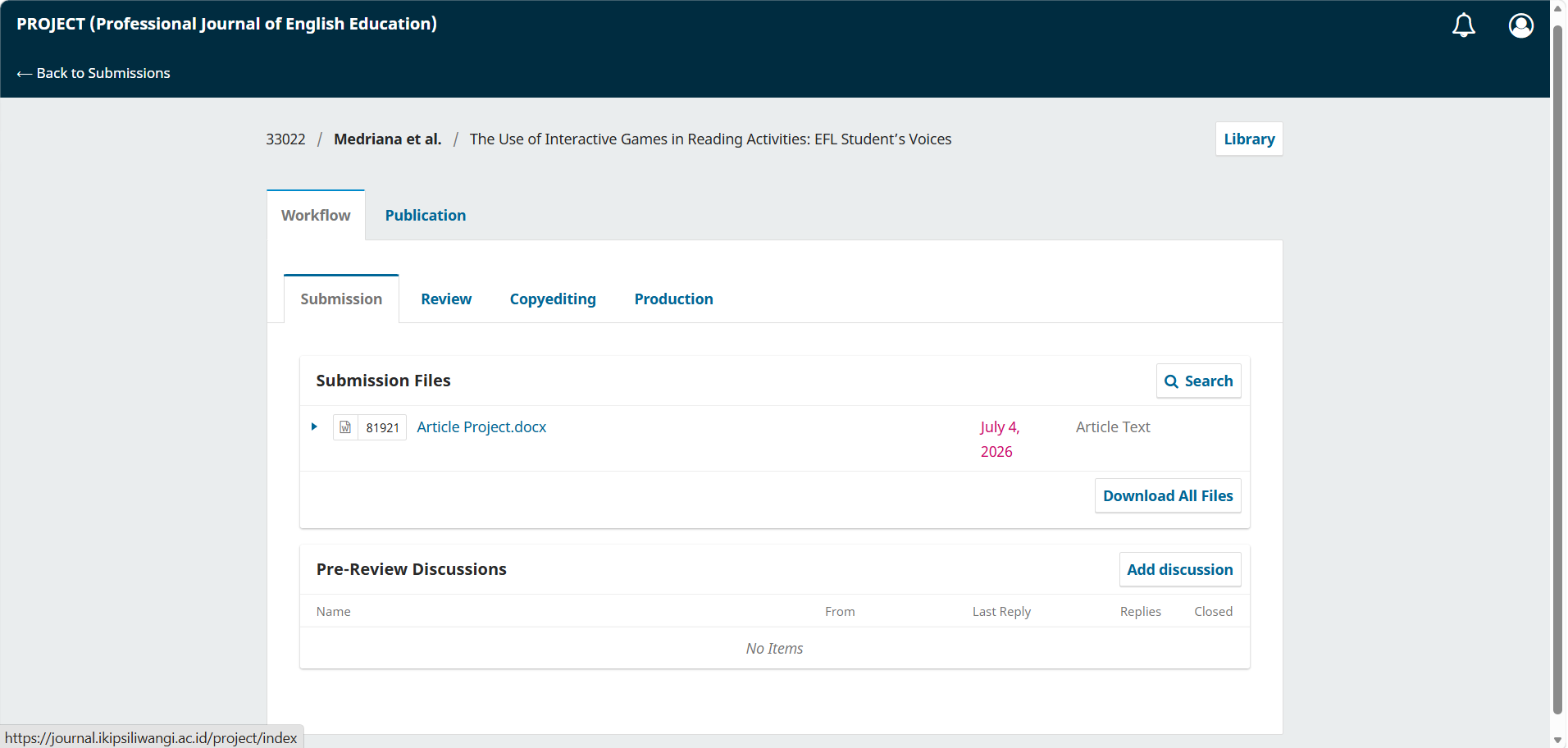
Task: Switch to the Publication tab
Action: (426, 215)
